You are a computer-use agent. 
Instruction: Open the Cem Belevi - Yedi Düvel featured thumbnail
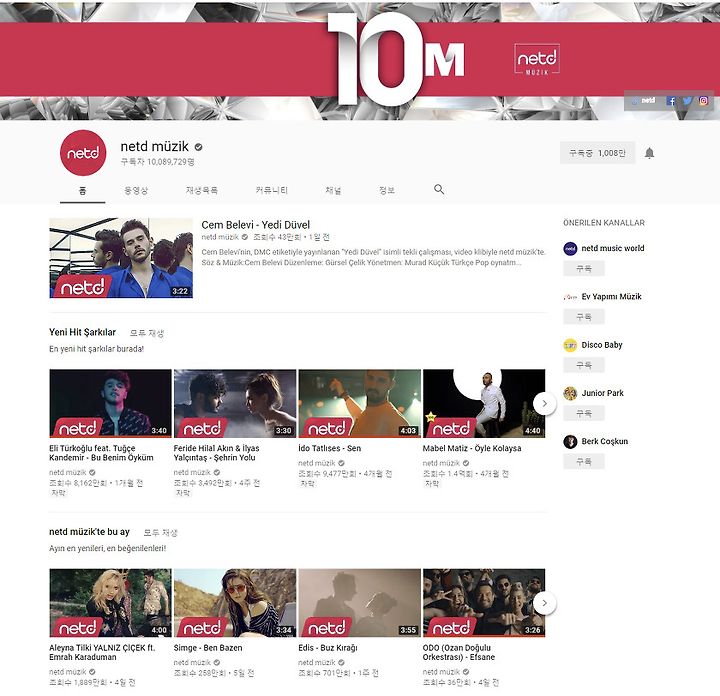coord(121,258)
